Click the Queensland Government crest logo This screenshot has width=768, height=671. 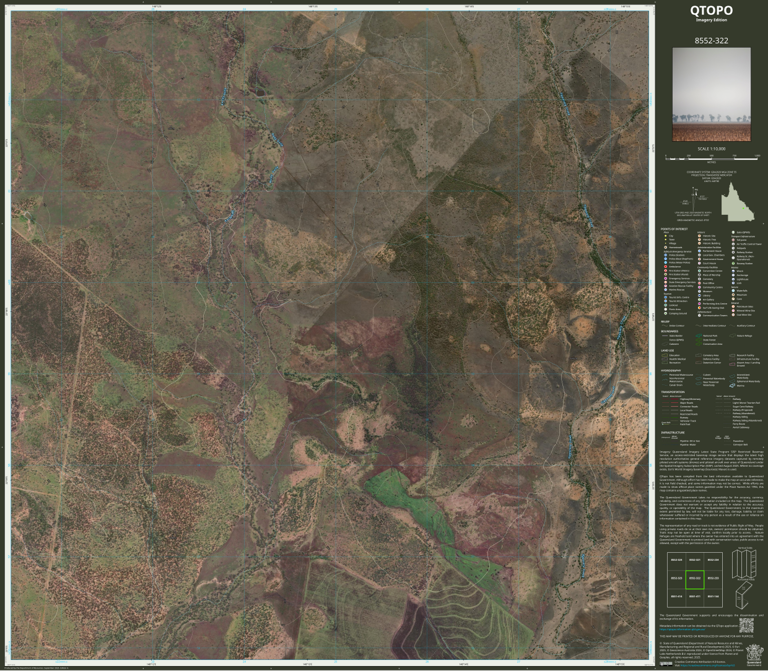point(755,655)
